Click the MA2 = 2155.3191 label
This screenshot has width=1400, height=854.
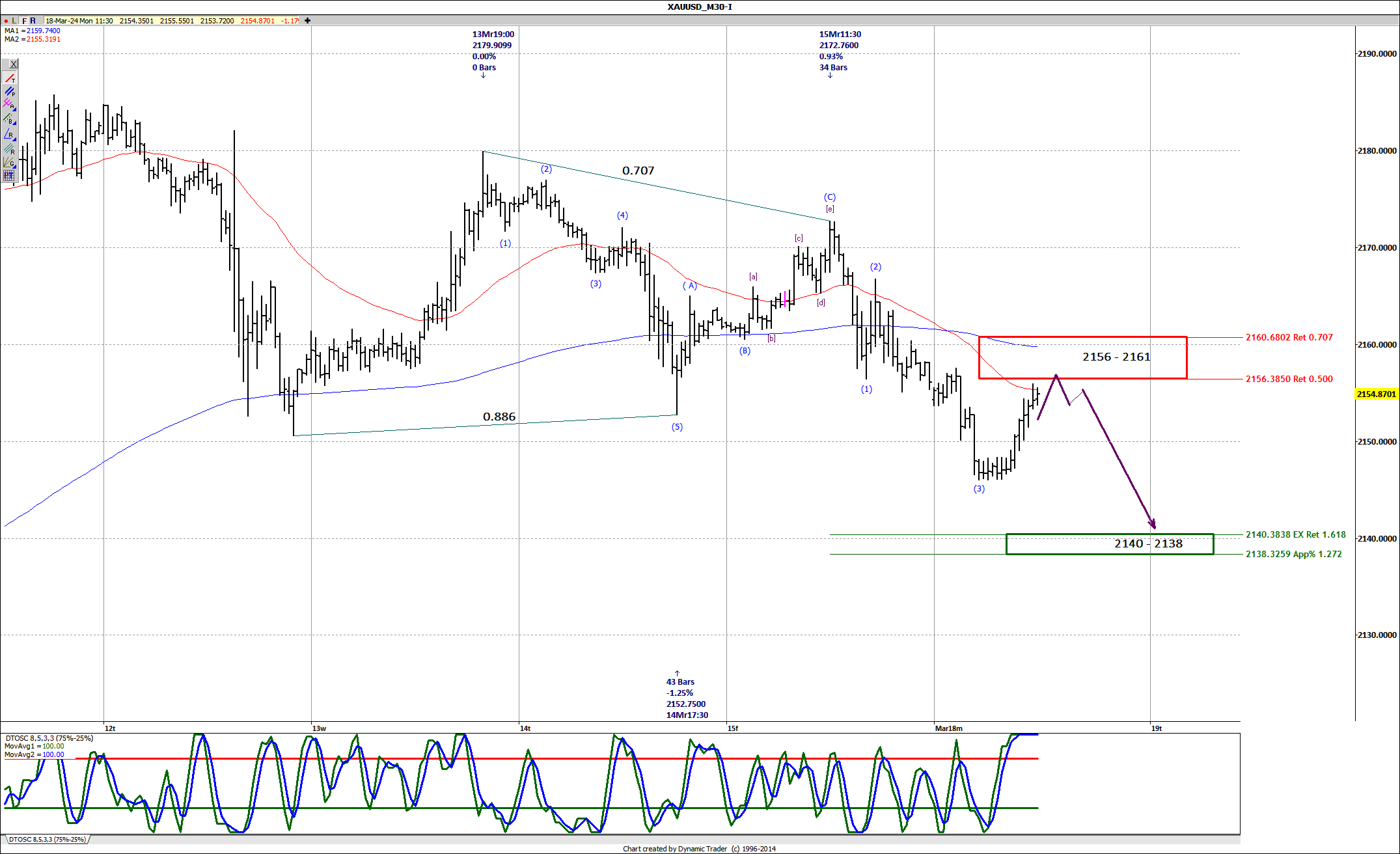tap(33, 39)
